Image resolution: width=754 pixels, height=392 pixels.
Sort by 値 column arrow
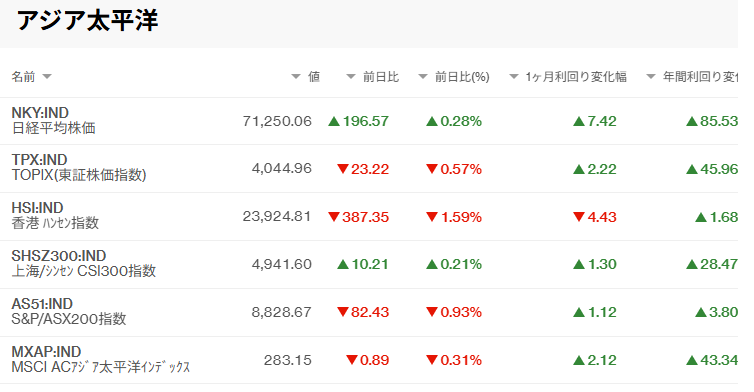296,76
